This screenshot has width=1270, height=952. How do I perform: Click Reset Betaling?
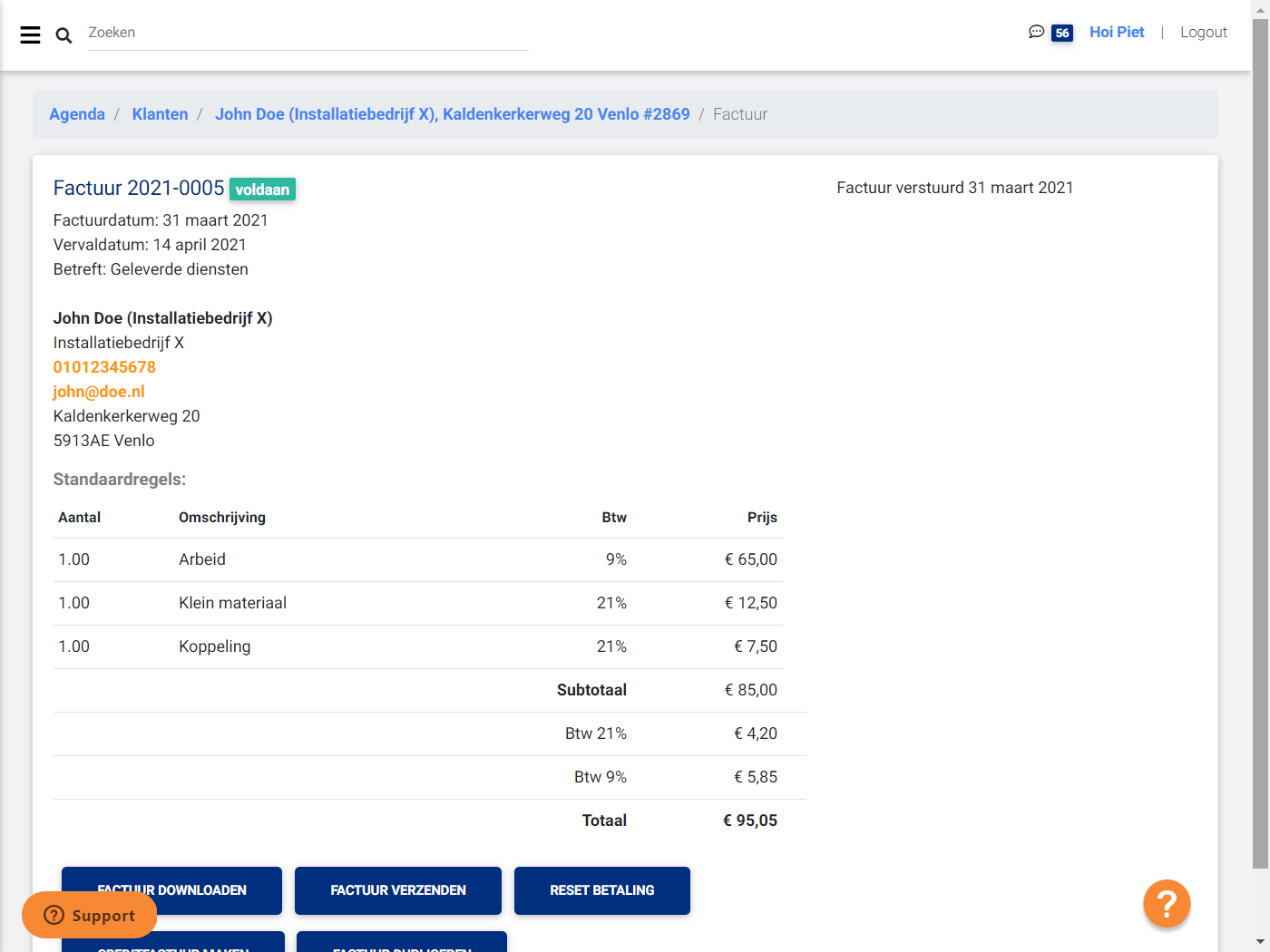[x=601, y=890]
